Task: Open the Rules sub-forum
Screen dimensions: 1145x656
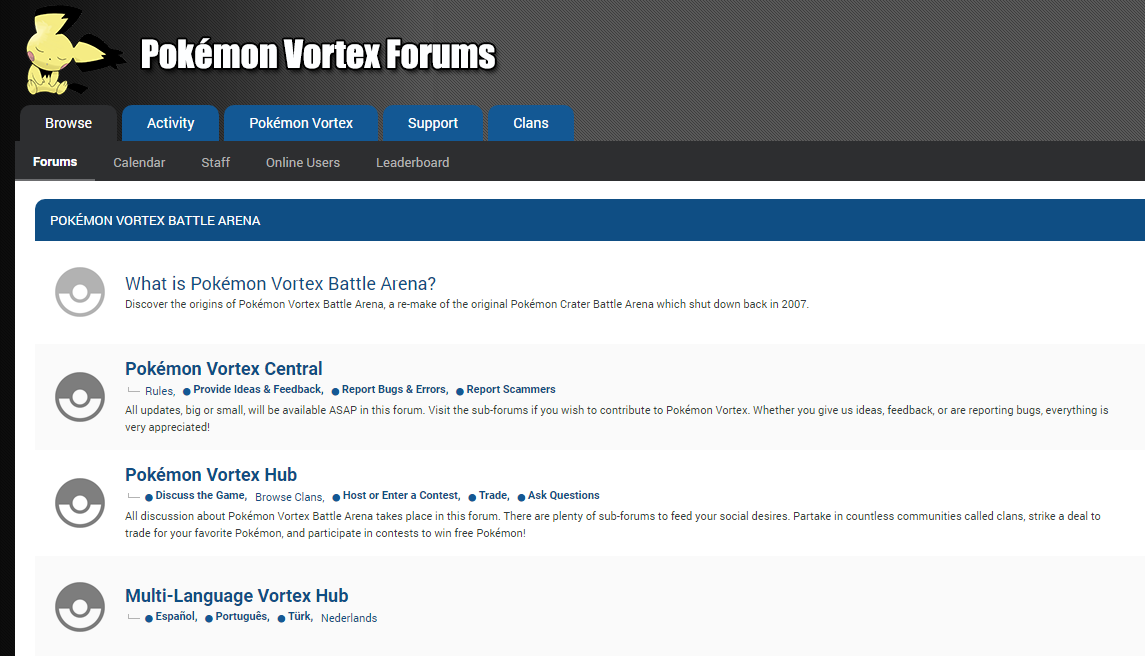Action: (160, 391)
